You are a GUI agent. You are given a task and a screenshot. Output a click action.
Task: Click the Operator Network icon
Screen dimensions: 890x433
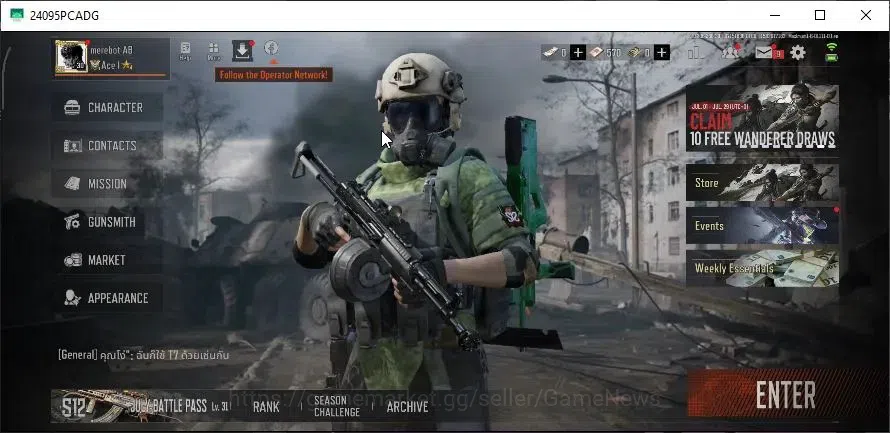pos(271,48)
